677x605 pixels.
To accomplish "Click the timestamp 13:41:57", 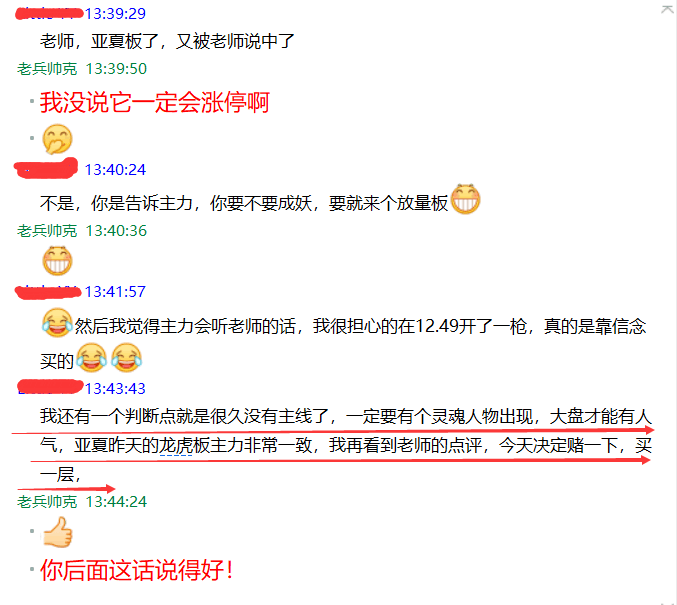I will (115, 292).
